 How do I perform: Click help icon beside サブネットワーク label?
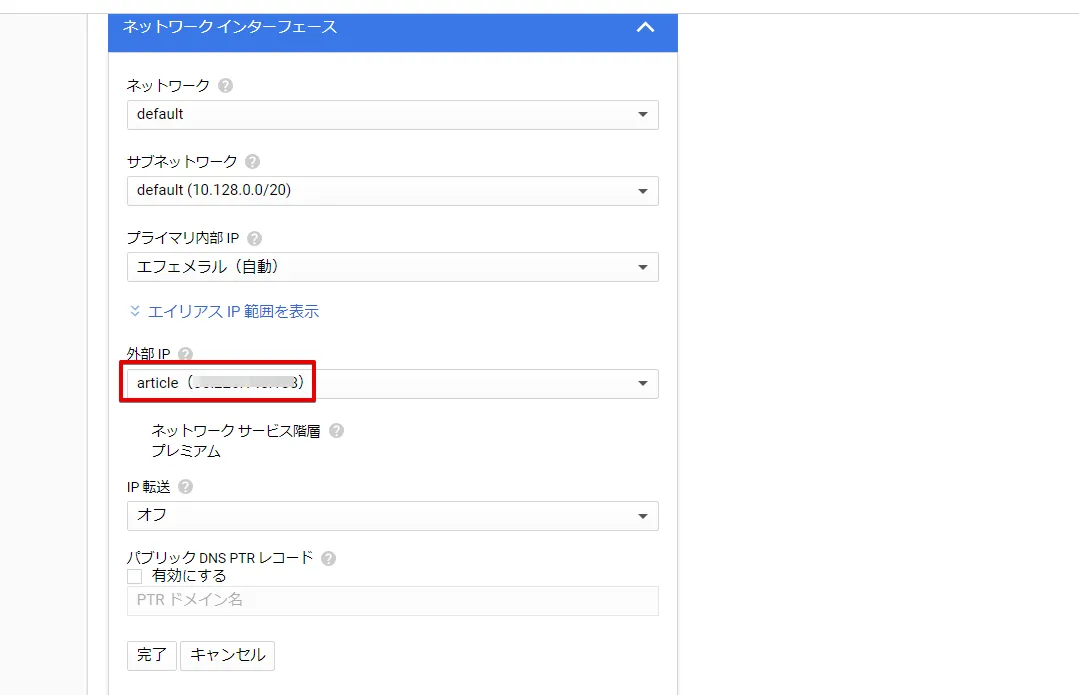(x=252, y=161)
